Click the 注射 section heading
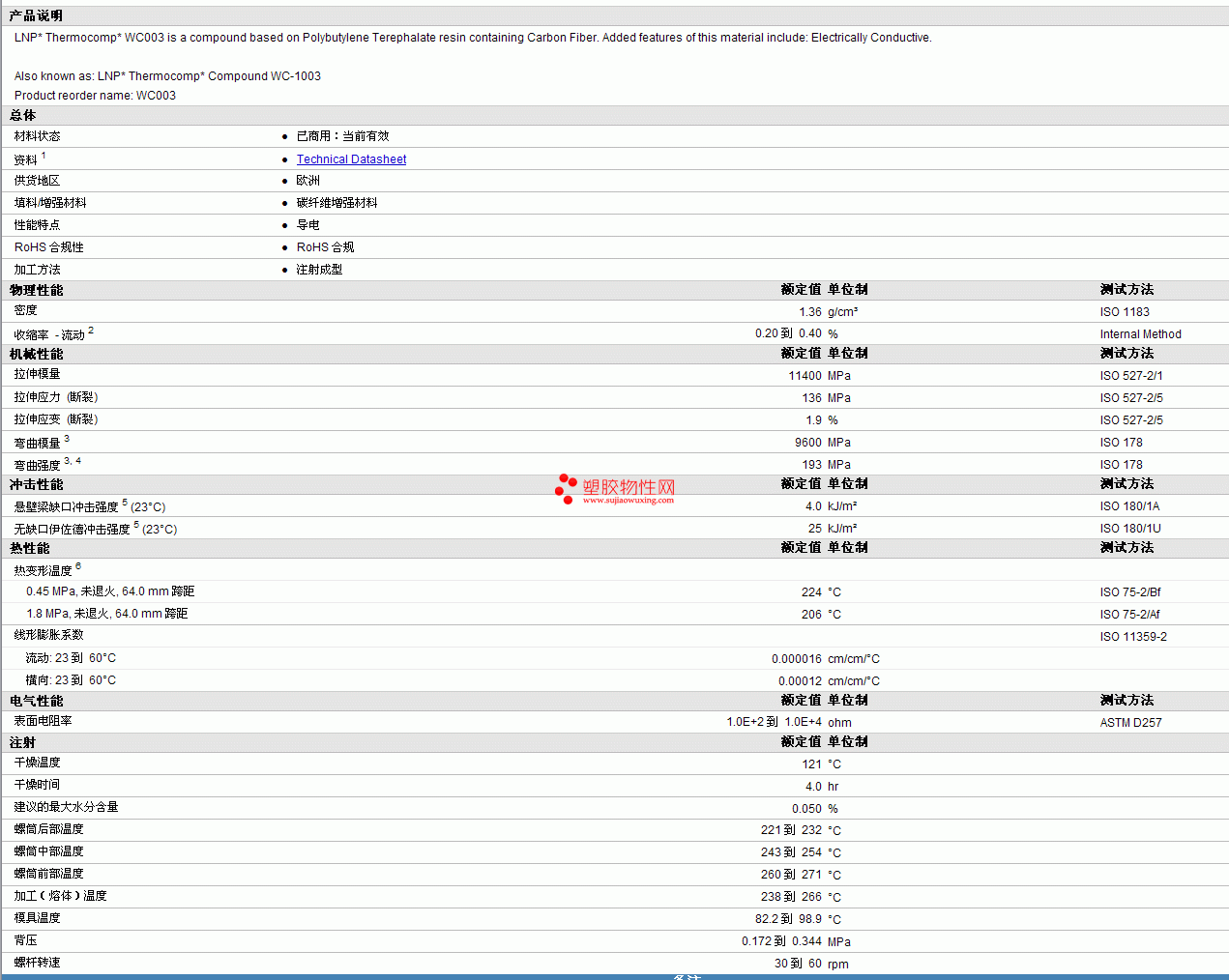 pos(23,742)
